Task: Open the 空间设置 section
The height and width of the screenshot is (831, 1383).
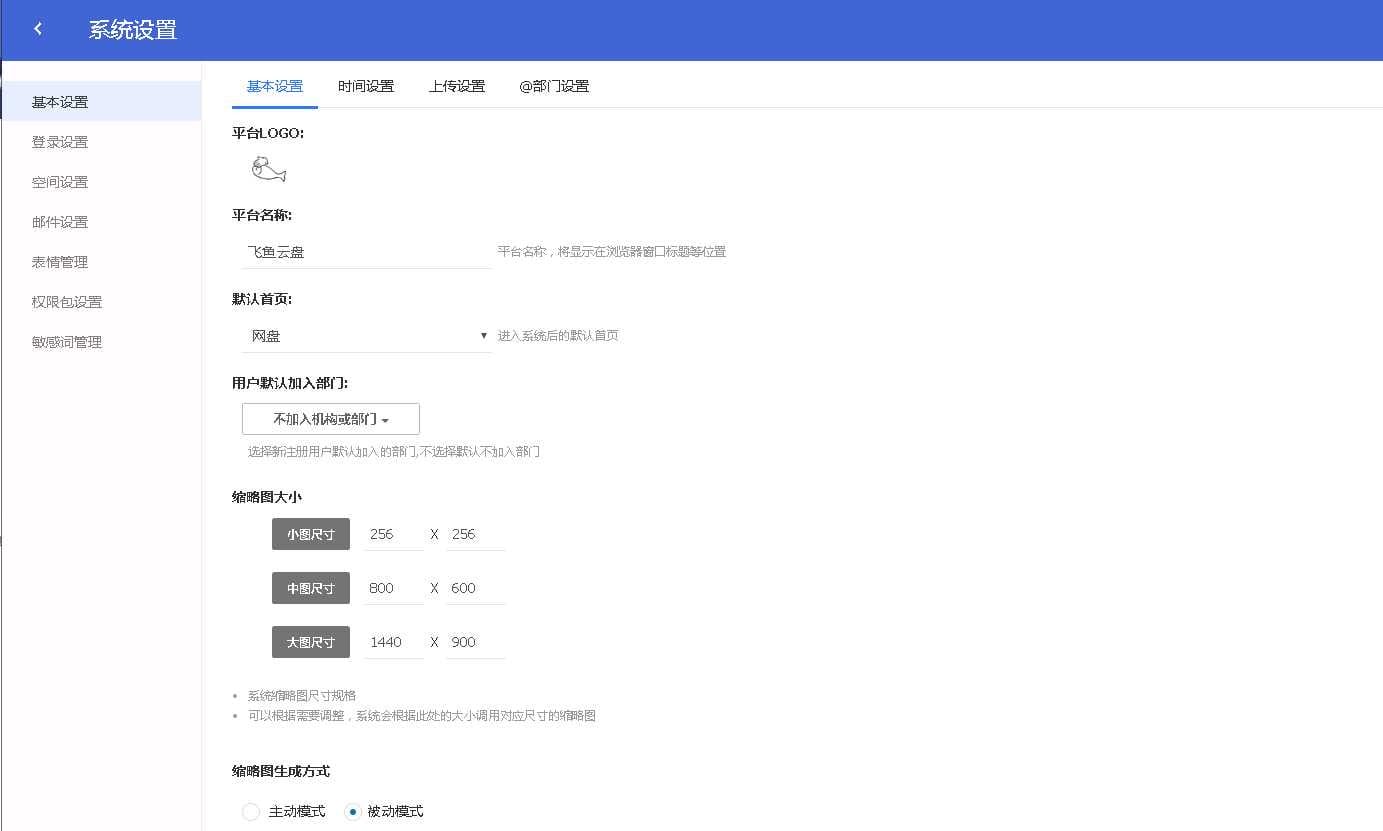Action: (62, 181)
